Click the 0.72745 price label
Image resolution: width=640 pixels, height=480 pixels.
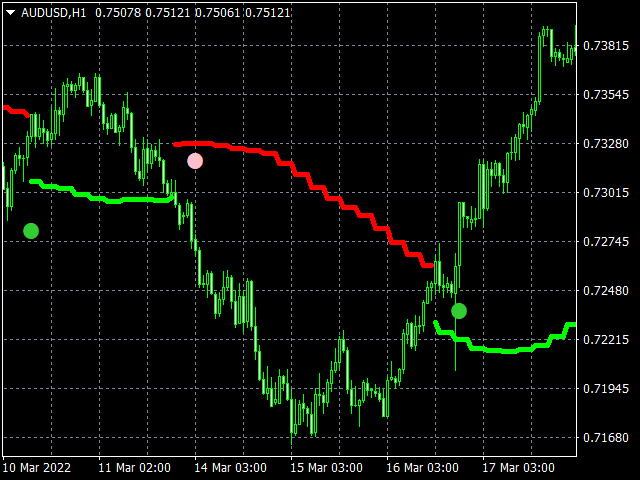coord(606,242)
